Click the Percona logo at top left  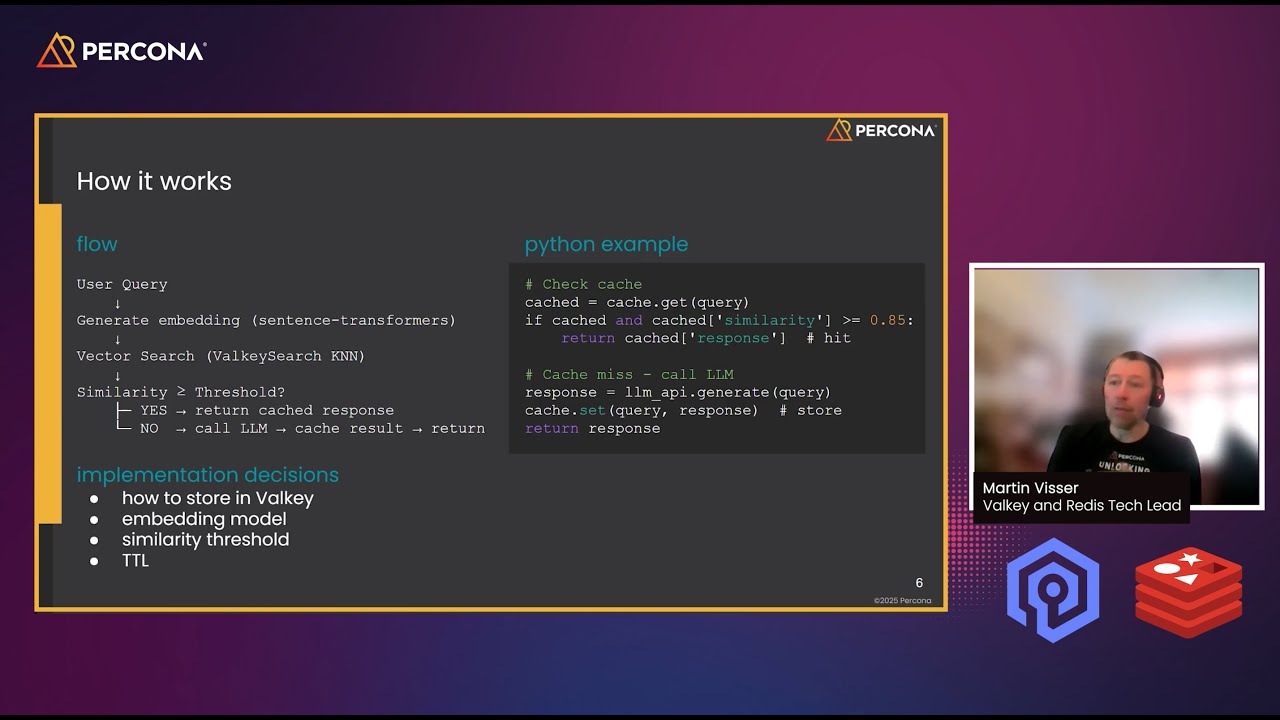[x=121, y=50]
